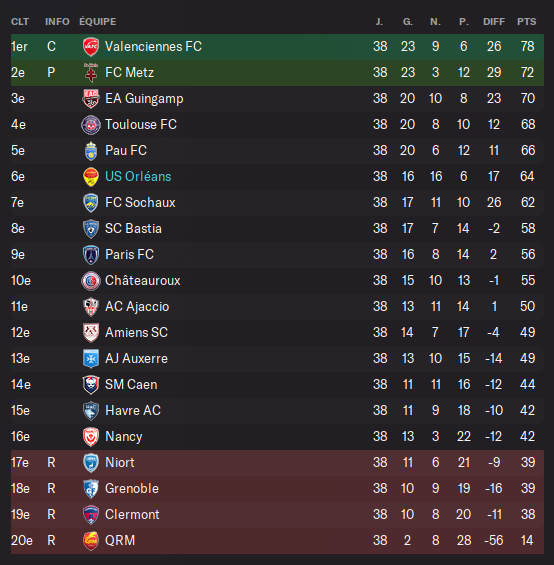Select the SM Caen team name
This screenshot has width=554, height=565.
(131, 384)
